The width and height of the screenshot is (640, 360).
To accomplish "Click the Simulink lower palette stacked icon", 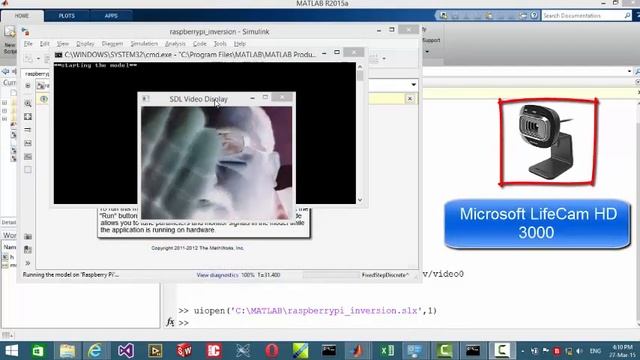I will pos(28,249).
